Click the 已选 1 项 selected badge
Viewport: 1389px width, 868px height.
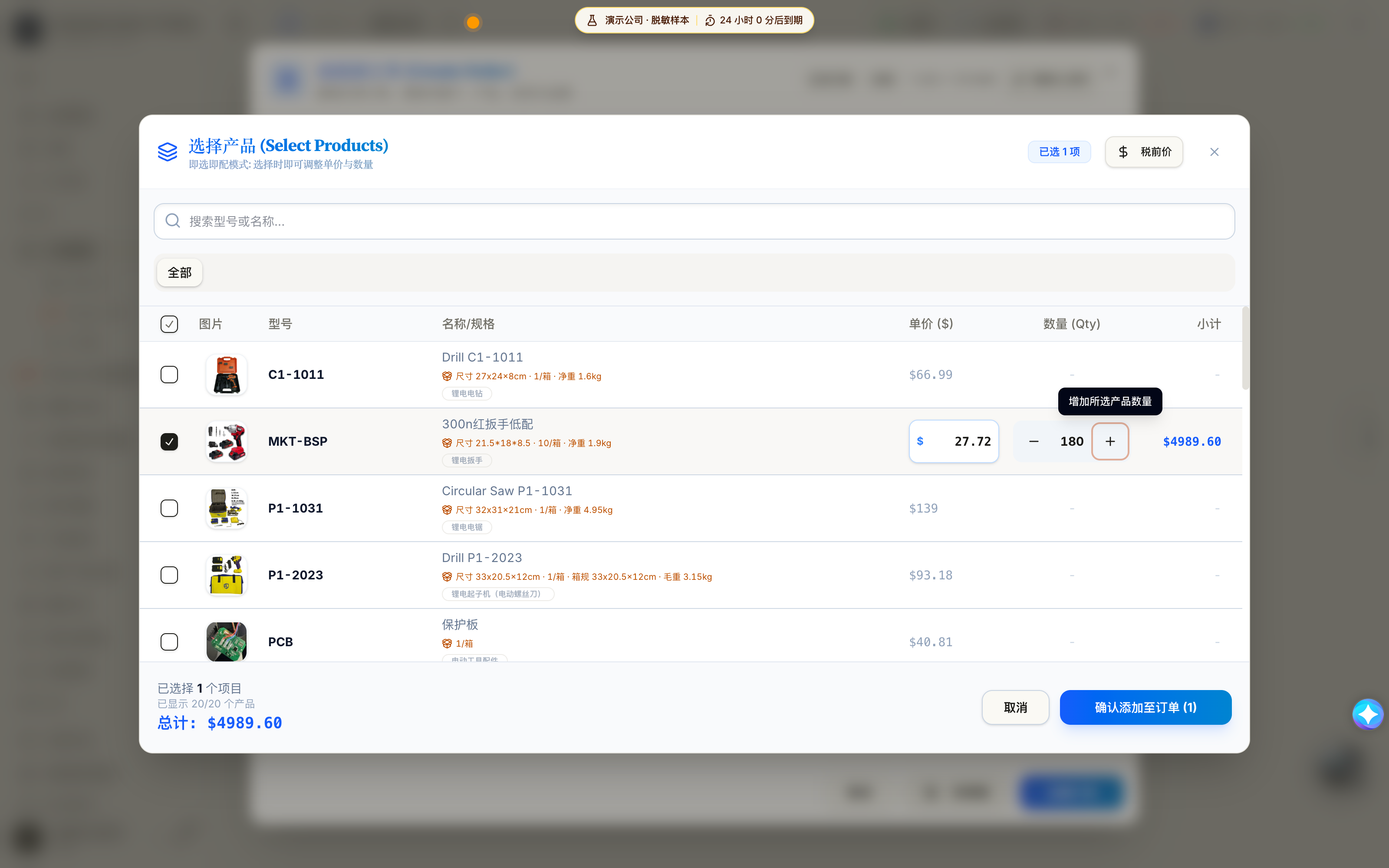tap(1059, 152)
